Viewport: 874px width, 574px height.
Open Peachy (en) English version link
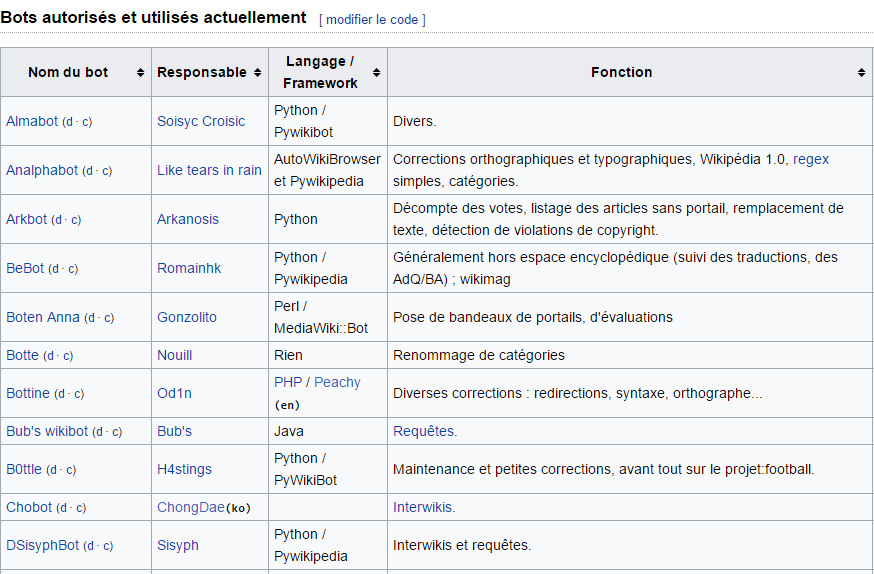click(288, 405)
